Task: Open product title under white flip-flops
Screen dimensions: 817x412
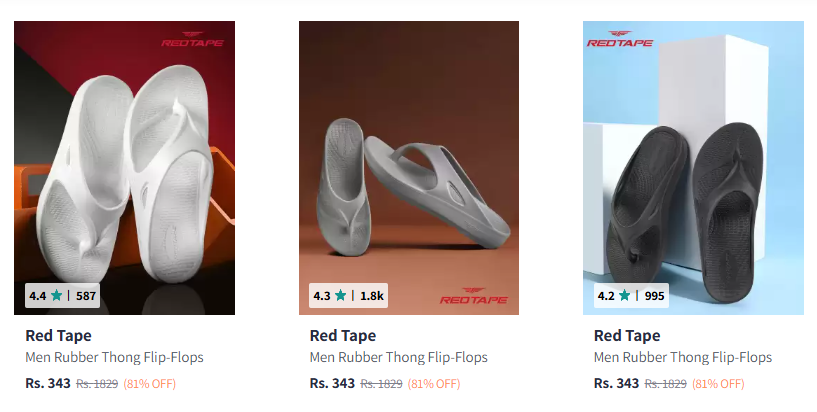Action: click(114, 357)
